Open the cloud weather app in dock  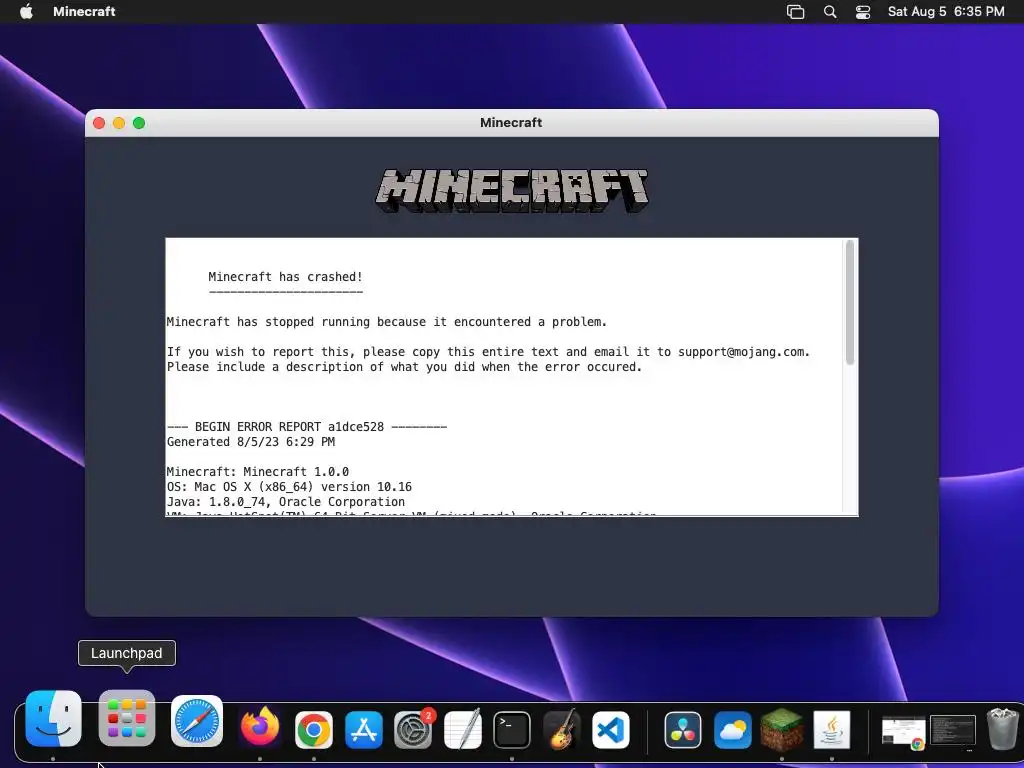(733, 729)
